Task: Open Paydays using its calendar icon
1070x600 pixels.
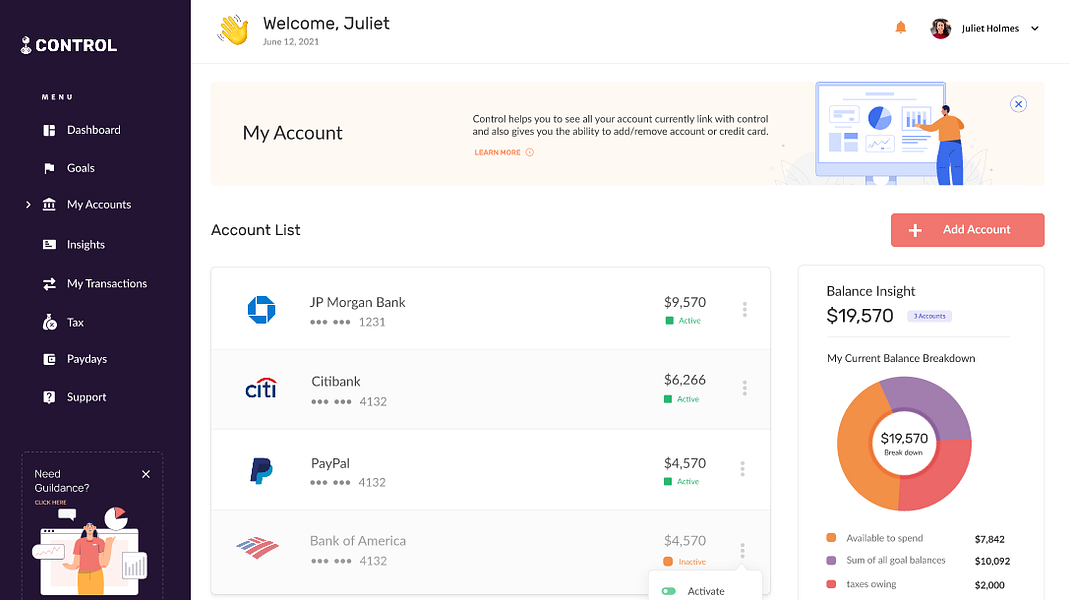Action: click(49, 358)
